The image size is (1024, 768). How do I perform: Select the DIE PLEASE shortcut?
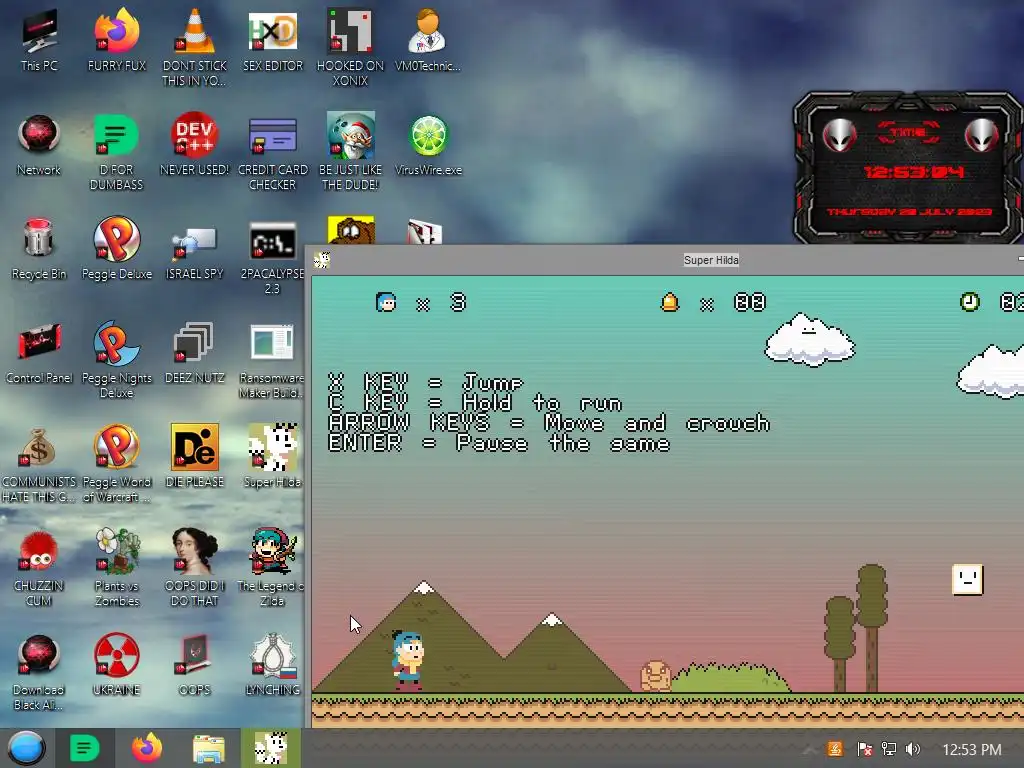[195, 456]
